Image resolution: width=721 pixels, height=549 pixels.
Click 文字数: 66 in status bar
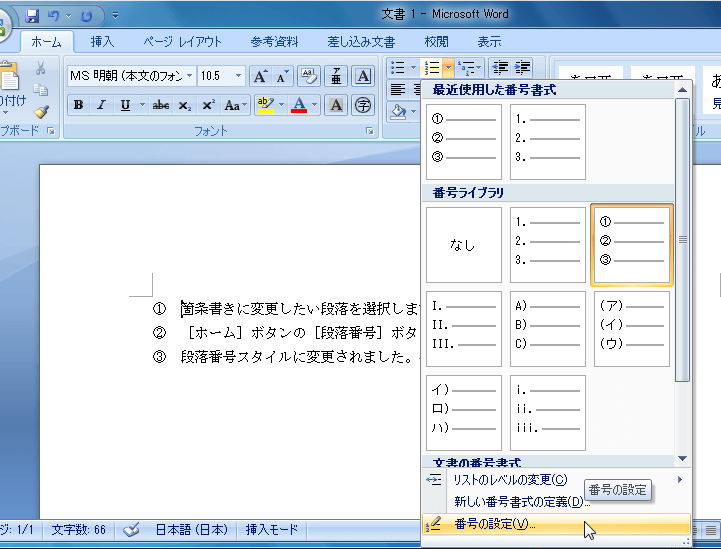click(x=78, y=530)
